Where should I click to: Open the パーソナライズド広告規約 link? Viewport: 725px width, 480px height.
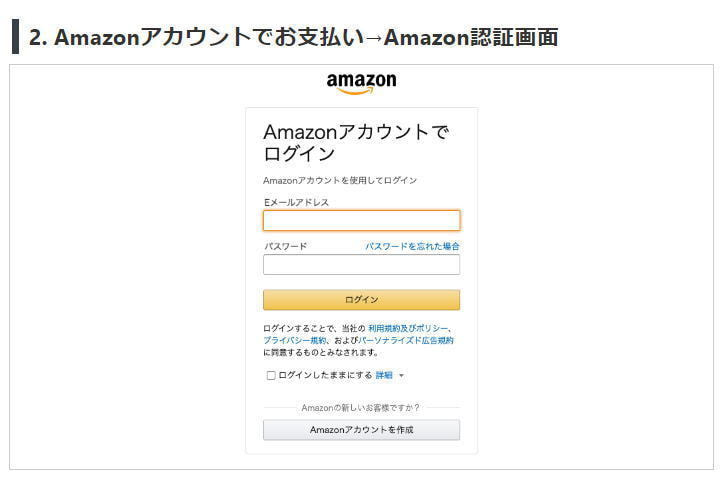pyautogui.click(x=406, y=340)
